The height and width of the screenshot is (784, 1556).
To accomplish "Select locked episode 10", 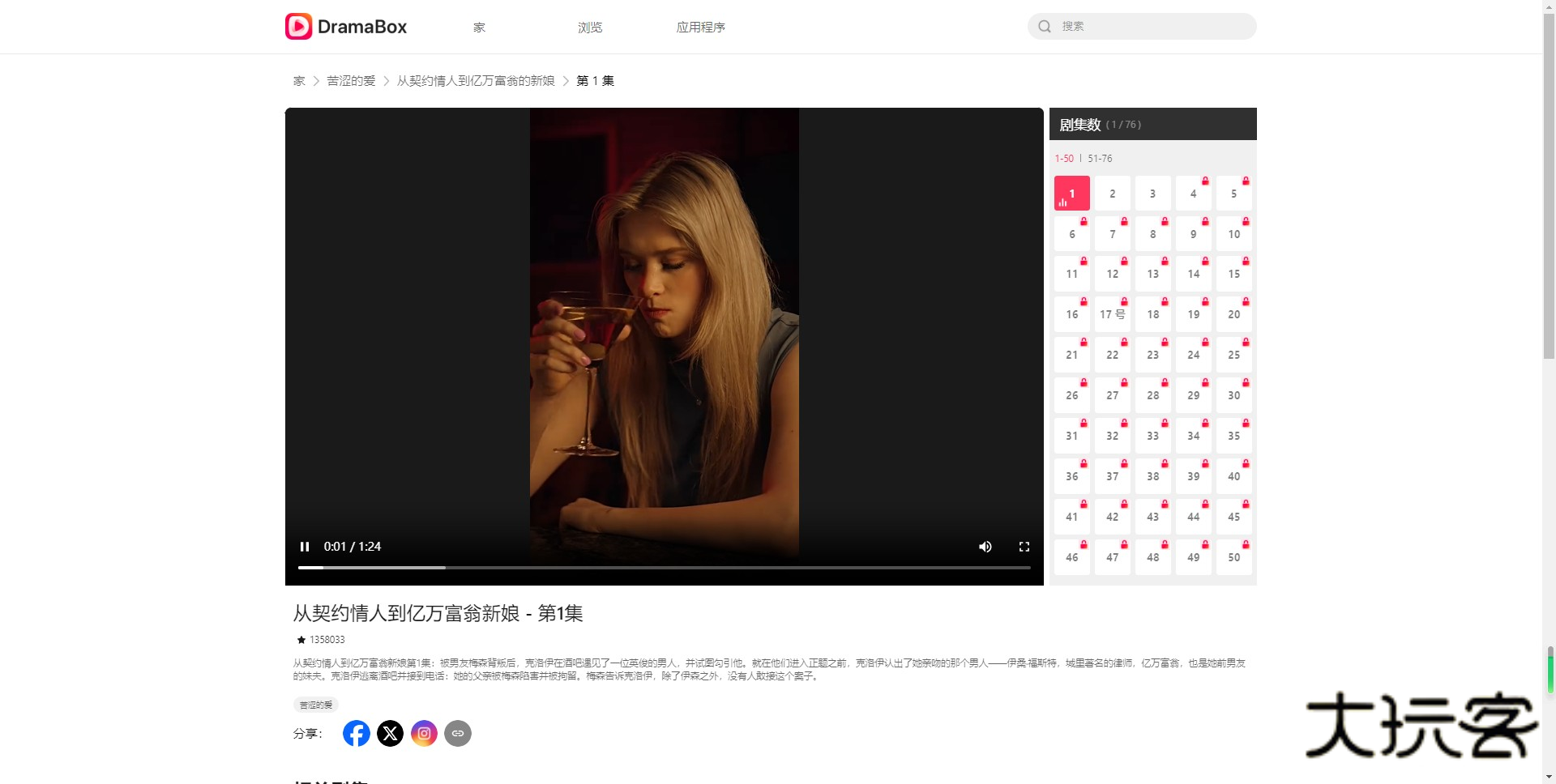I will tap(1234, 234).
